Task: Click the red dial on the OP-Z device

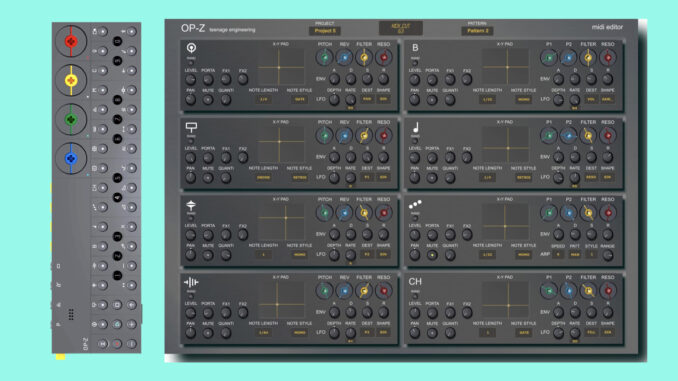Action: (x=71, y=42)
